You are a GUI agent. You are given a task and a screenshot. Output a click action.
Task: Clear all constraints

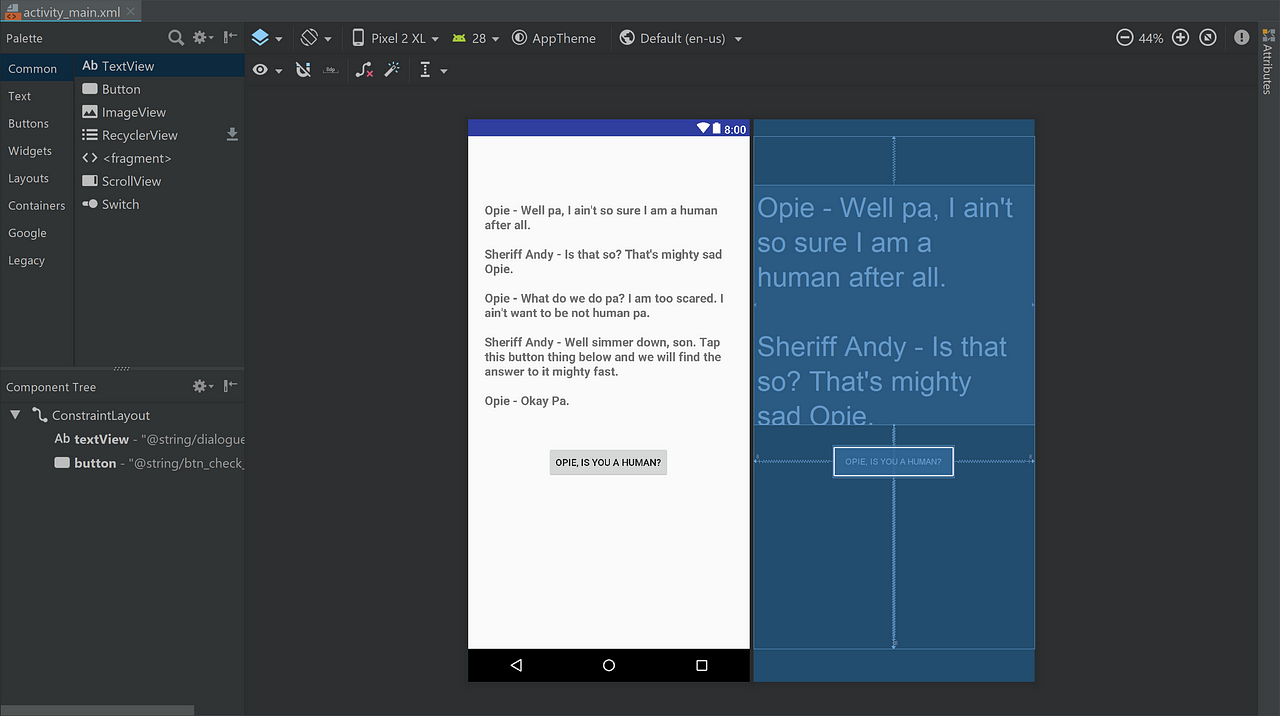coord(364,70)
